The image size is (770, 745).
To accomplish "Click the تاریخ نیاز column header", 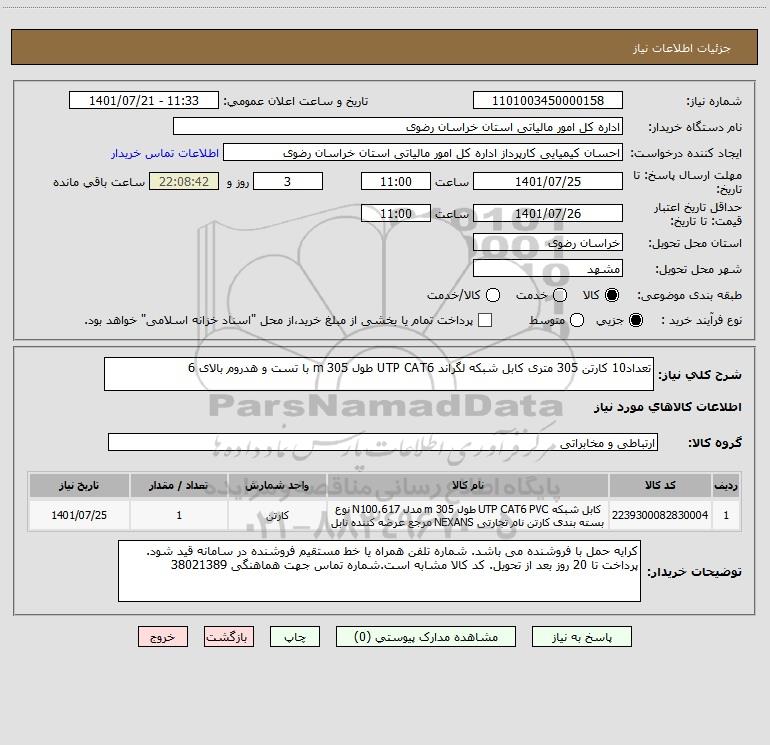I will [x=79, y=486].
